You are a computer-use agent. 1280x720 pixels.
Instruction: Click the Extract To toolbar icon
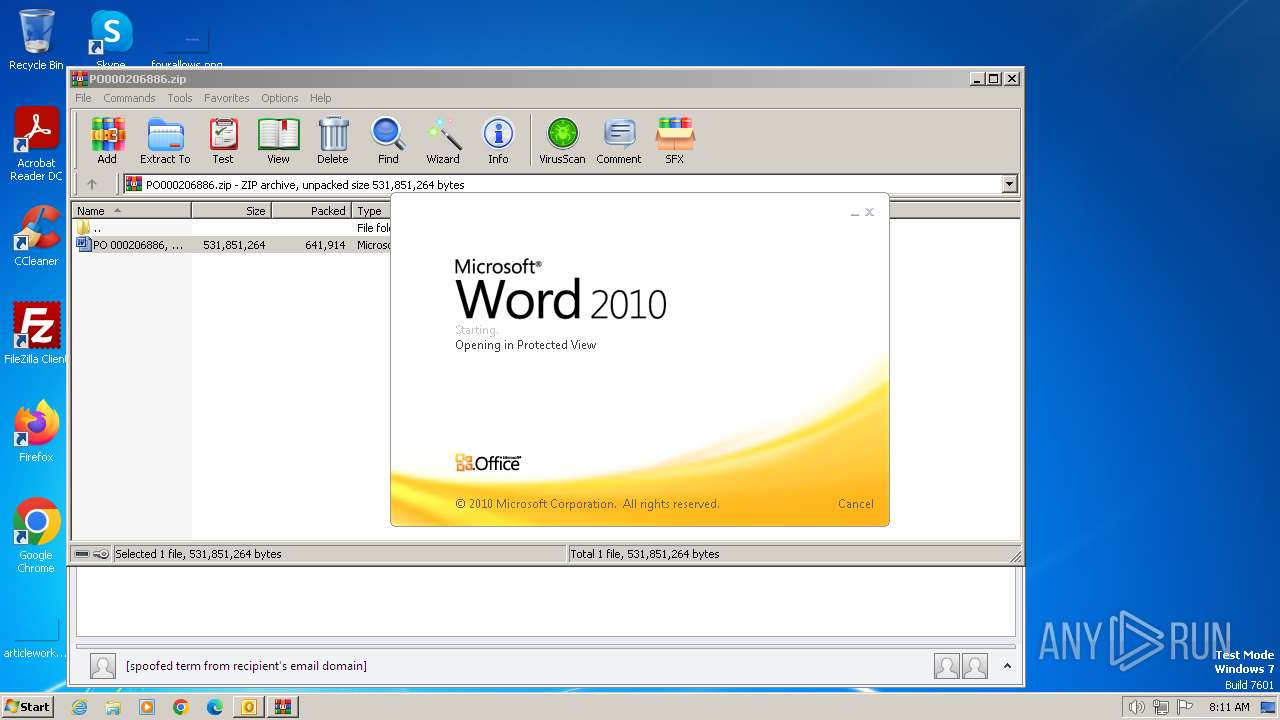(x=165, y=140)
